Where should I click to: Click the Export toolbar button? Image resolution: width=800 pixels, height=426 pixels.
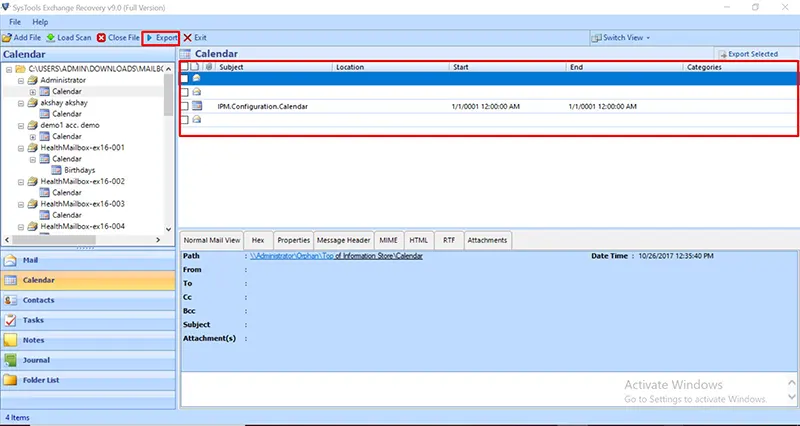(x=161, y=38)
